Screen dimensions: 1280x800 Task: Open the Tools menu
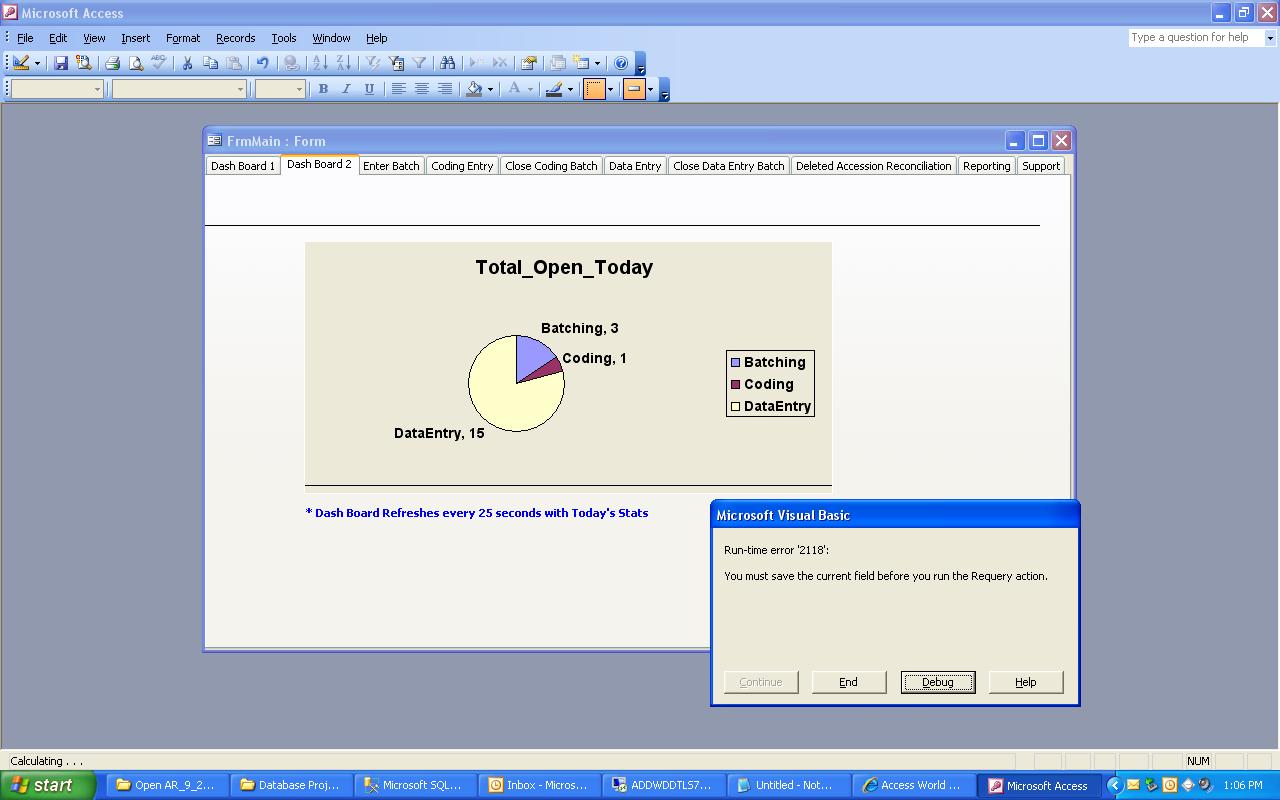tap(284, 38)
